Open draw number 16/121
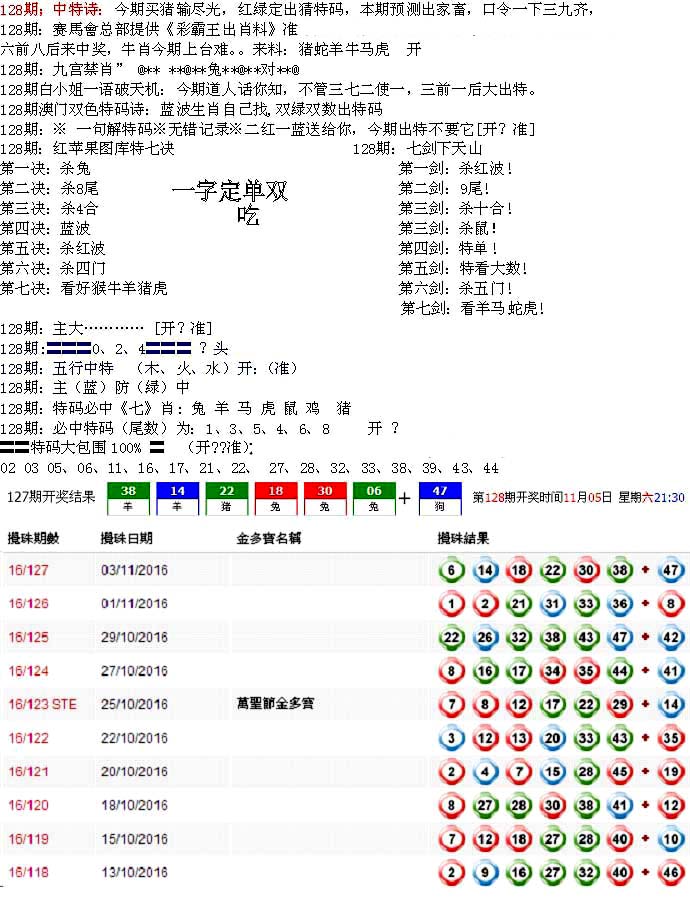Image resolution: width=690 pixels, height=897 pixels. [x=29, y=772]
